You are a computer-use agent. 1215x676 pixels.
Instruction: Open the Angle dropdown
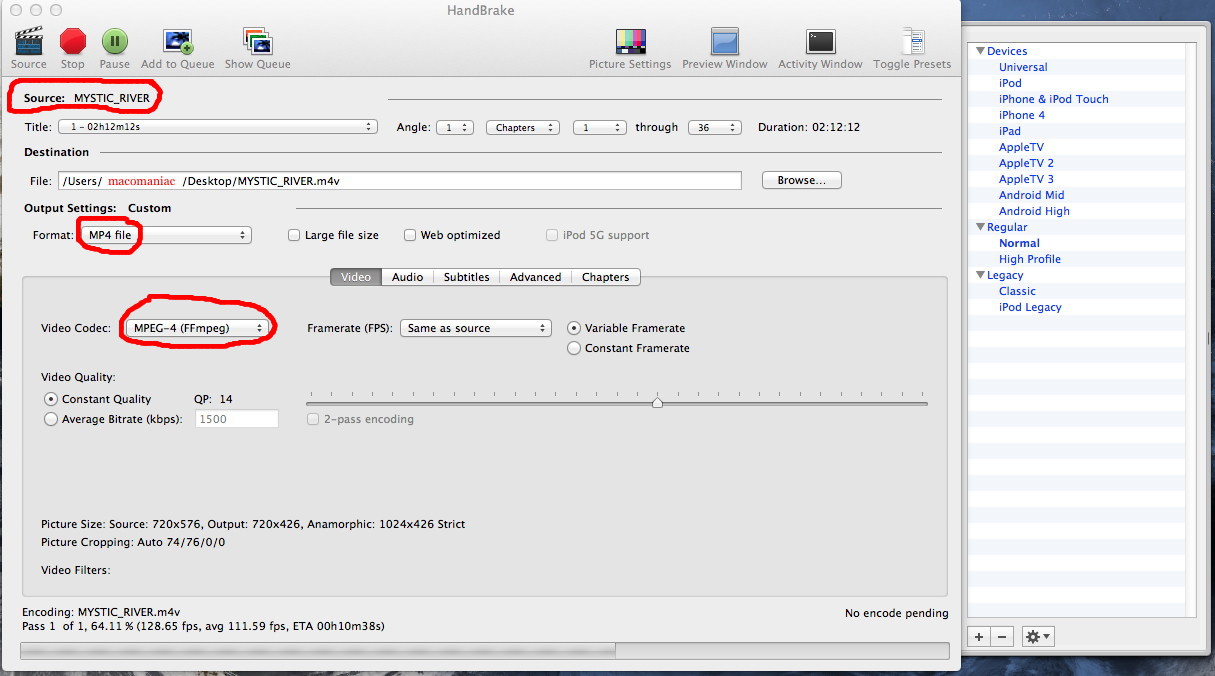[x=455, y=127]
